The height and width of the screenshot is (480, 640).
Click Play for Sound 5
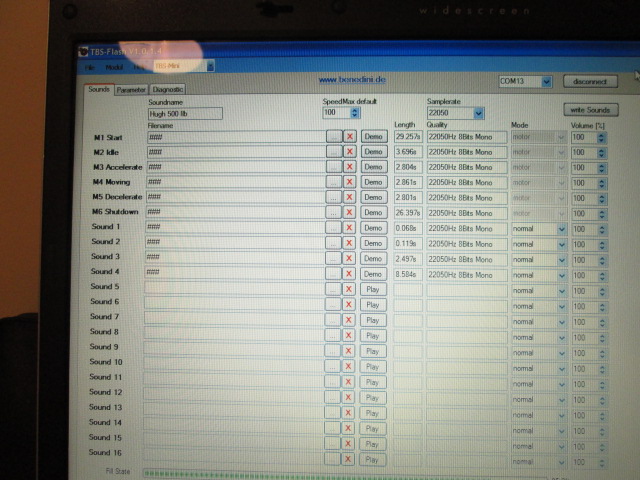pos(373,289)
